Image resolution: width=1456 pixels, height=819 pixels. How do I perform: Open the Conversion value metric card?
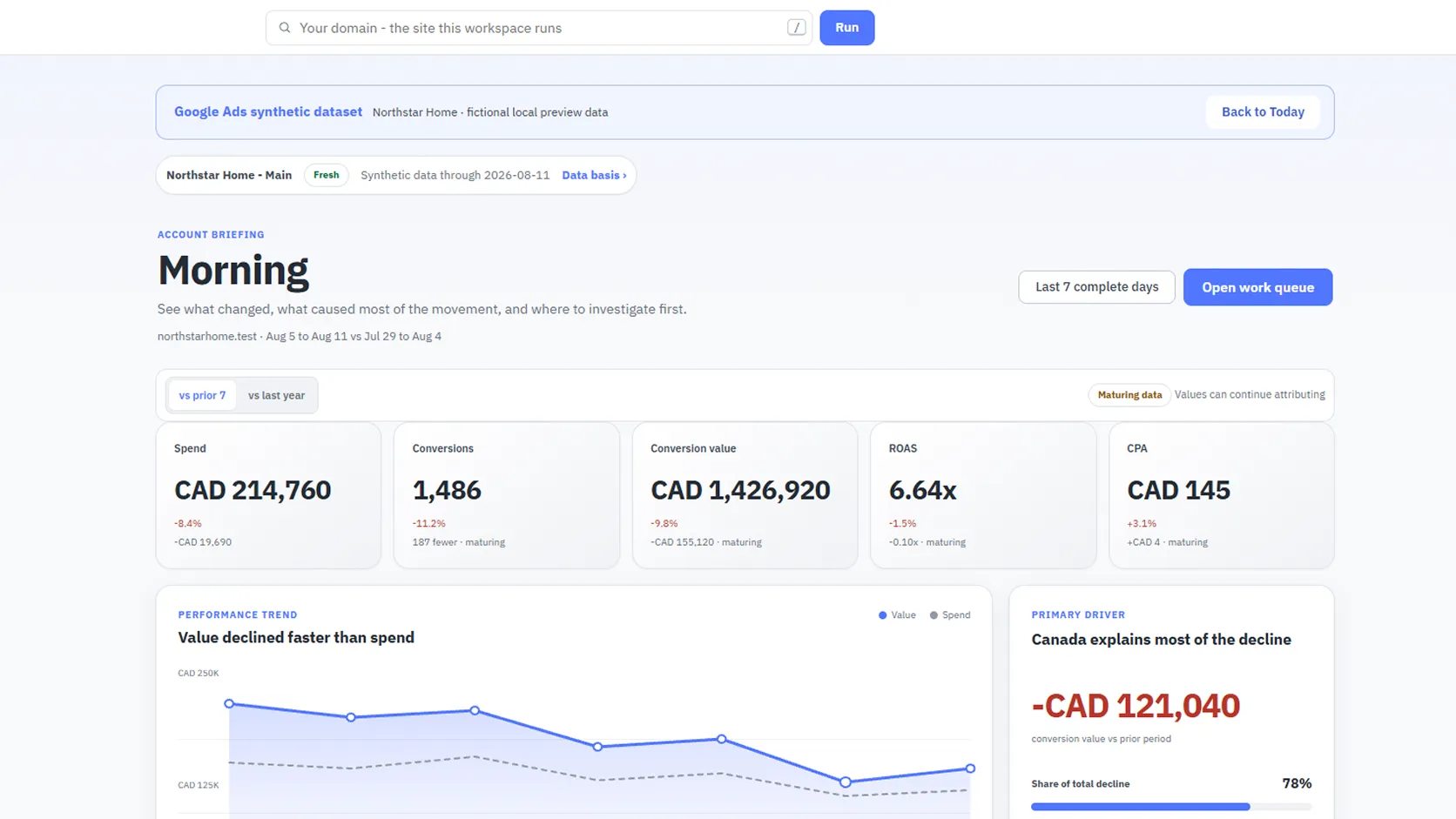point(745,495)
